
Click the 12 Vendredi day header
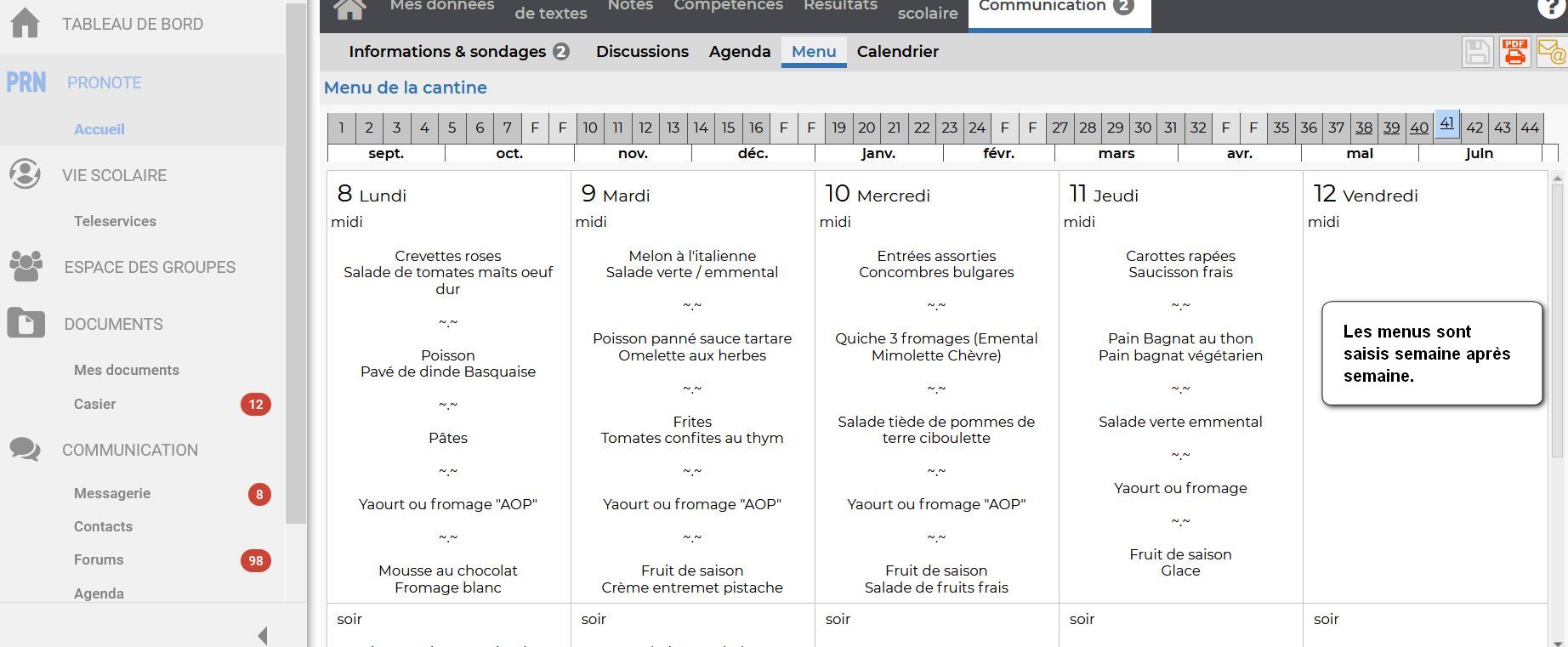pos(1366,194)
